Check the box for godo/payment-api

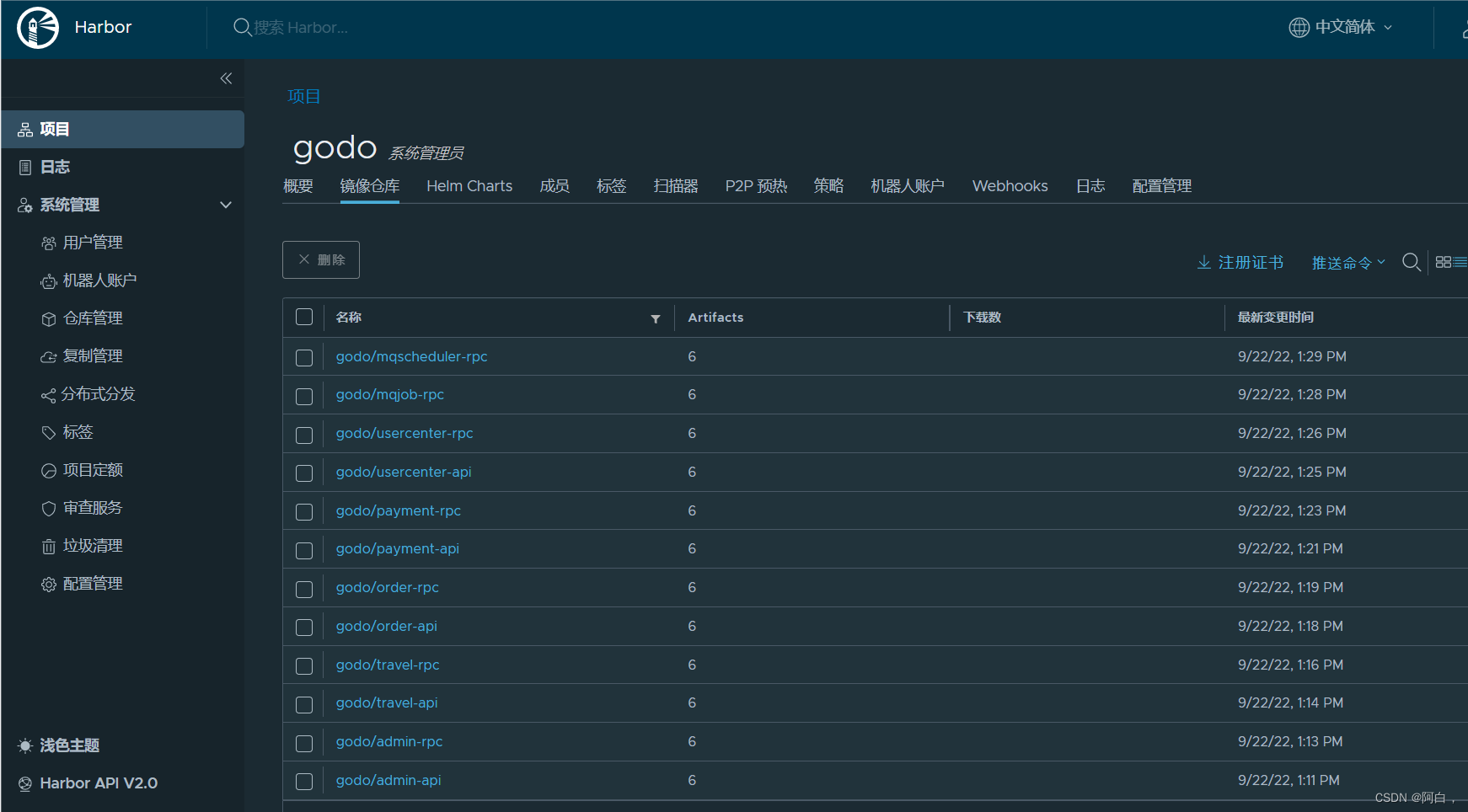[x=304, y=550]
